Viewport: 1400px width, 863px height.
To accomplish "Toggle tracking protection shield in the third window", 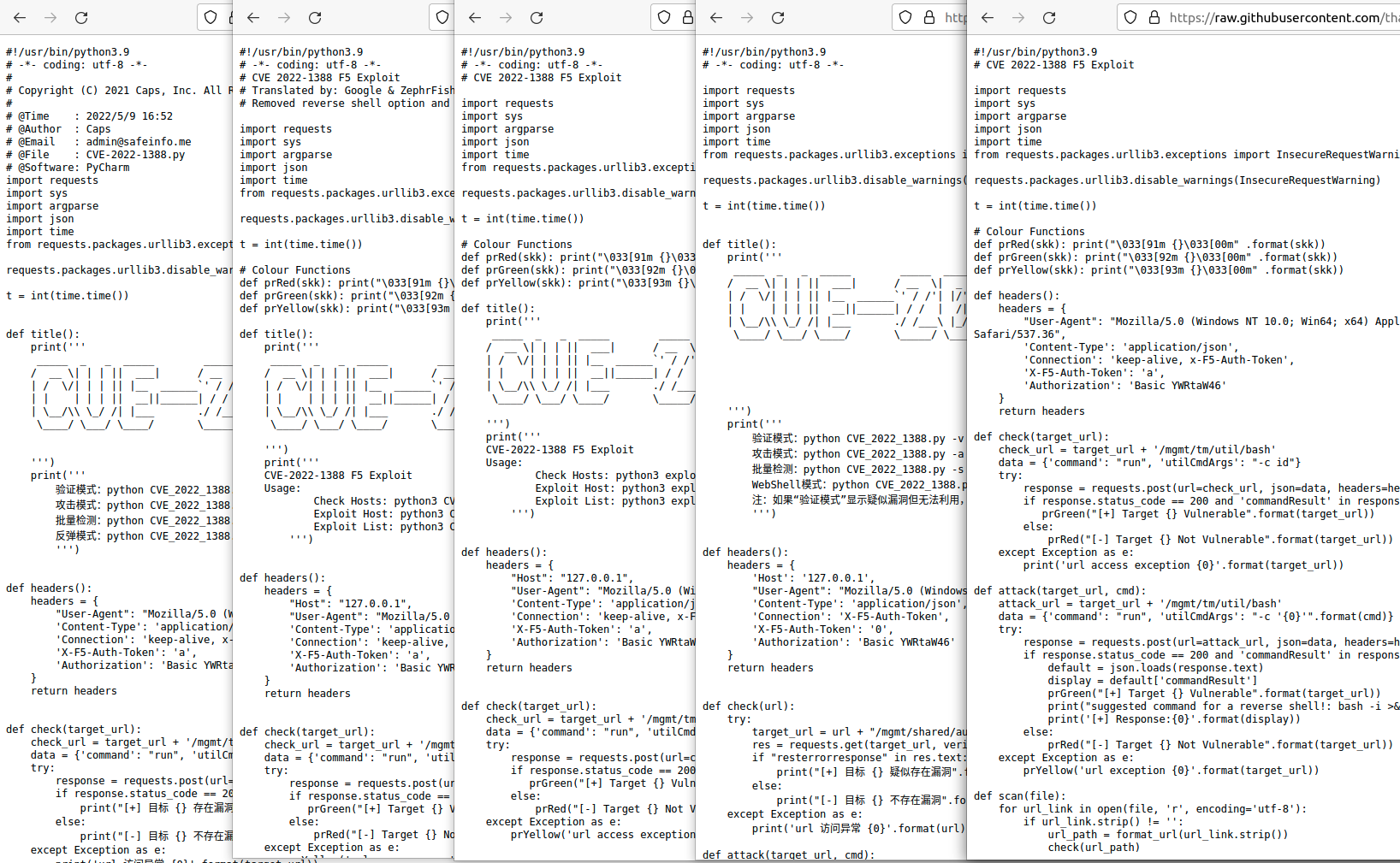I will click(x=664, y=17).
